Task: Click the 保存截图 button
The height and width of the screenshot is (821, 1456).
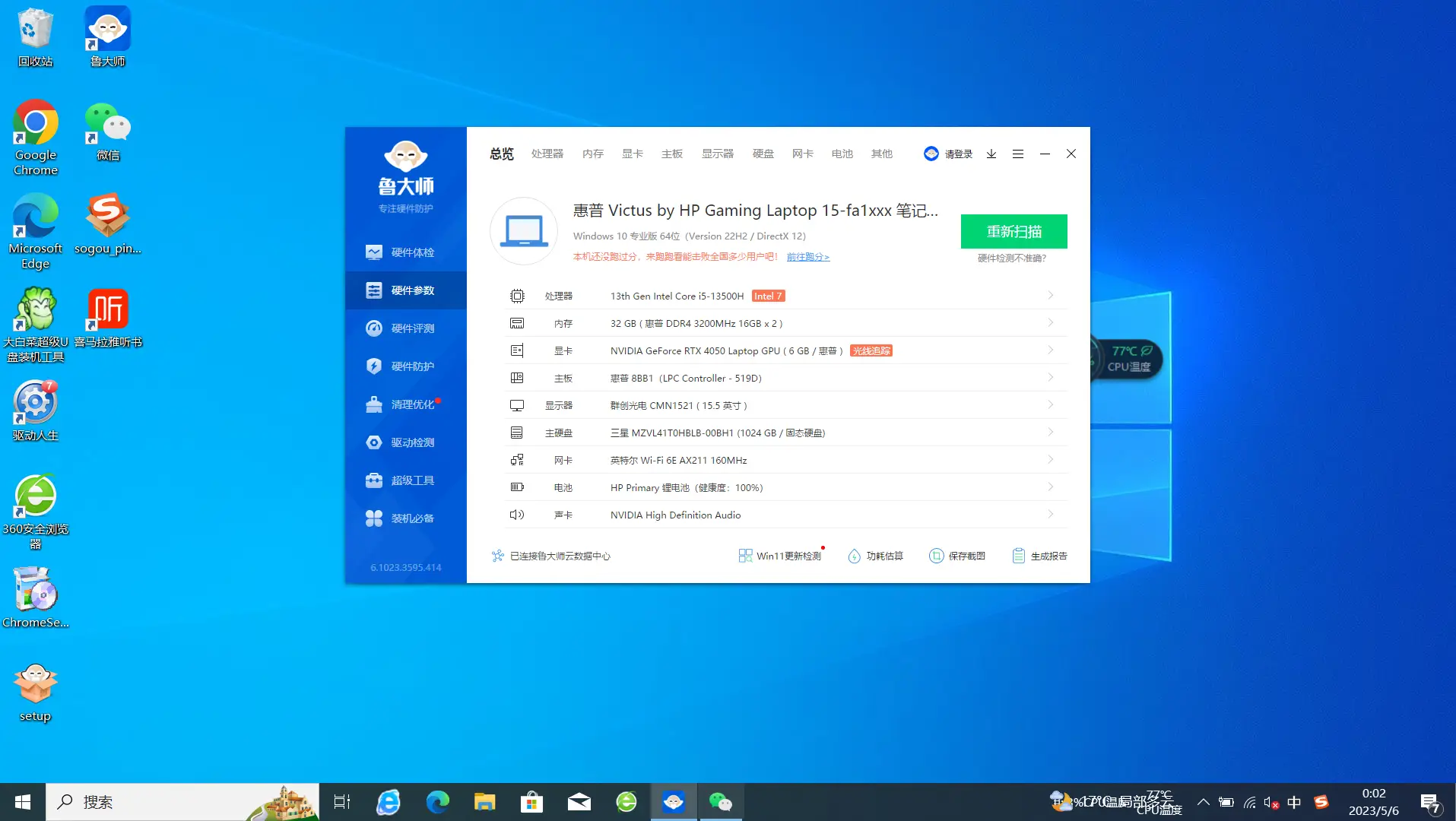Action: tap(957, 556)
